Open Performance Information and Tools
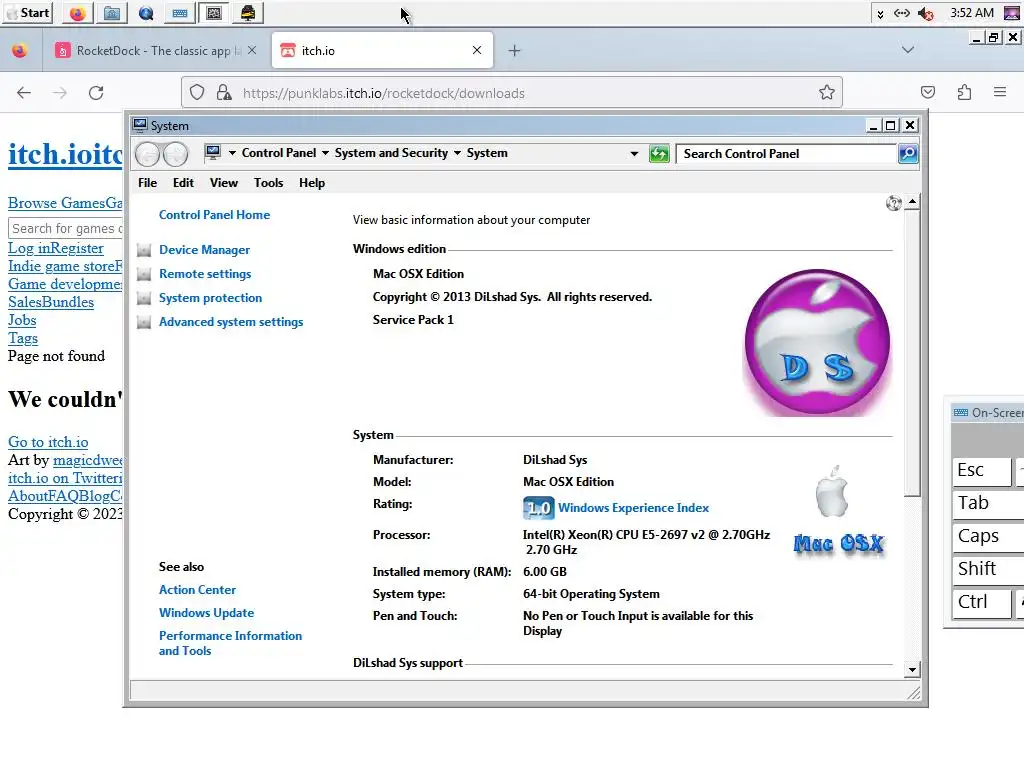The width and height of the screenshot is (1024, 768). (231, 643)
